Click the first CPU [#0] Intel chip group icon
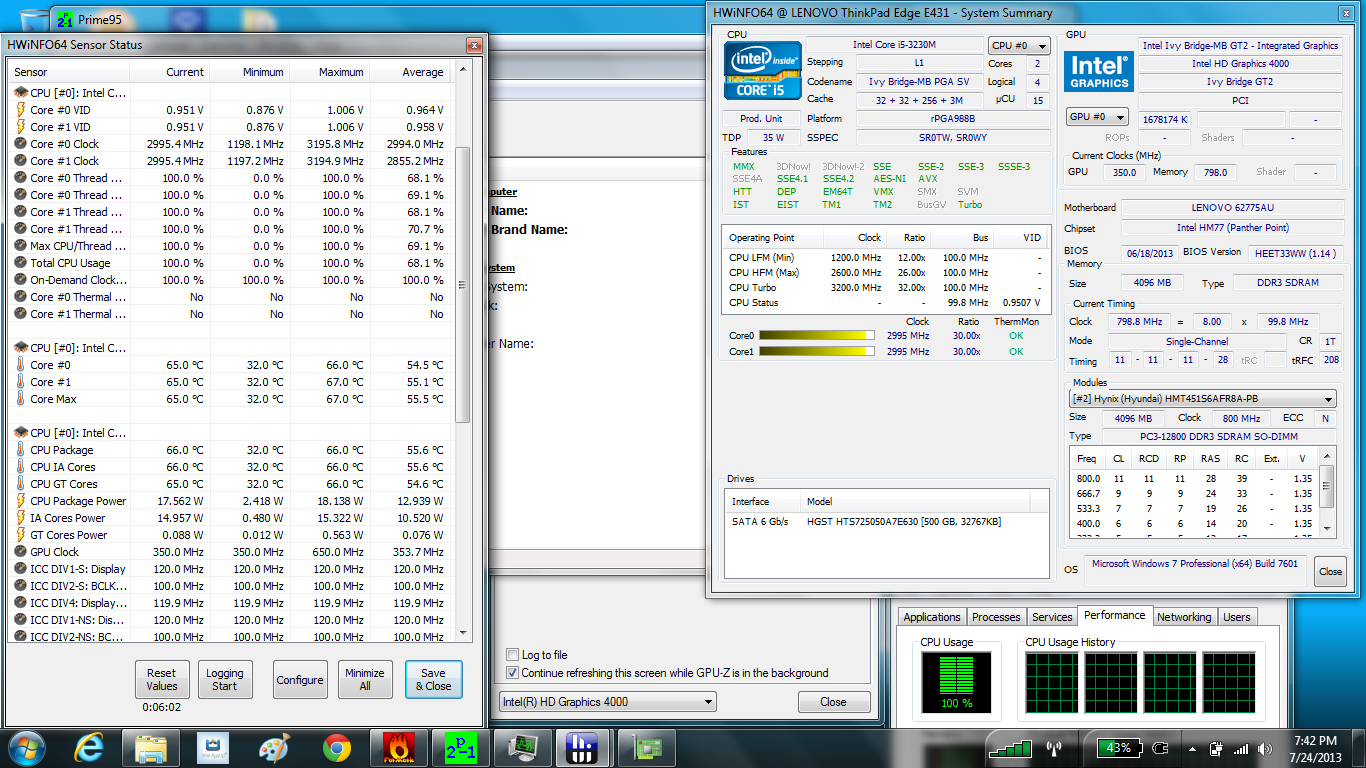Screen dimensions: 1366x768 [x=21, y=93]
